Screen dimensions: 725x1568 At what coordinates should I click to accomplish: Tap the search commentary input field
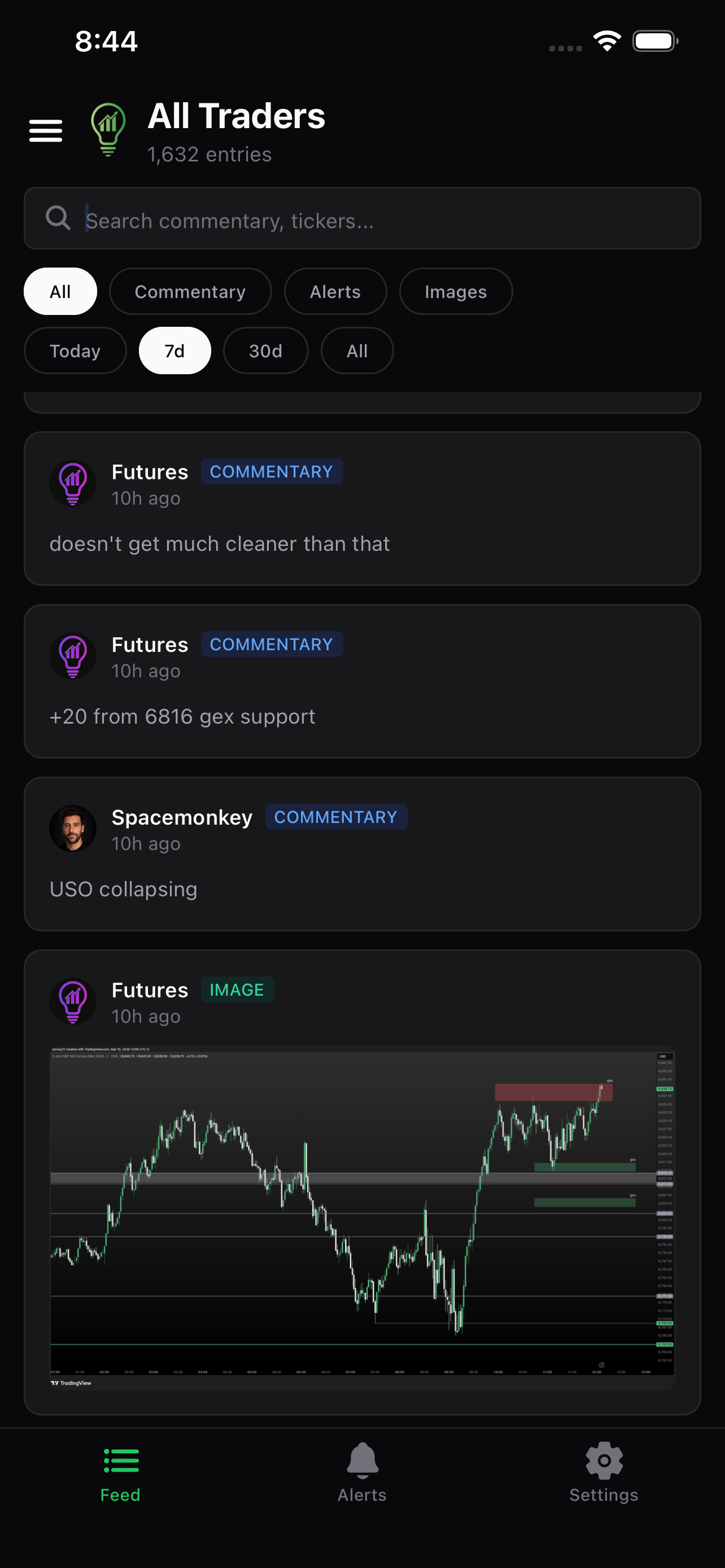click(361, 218)
